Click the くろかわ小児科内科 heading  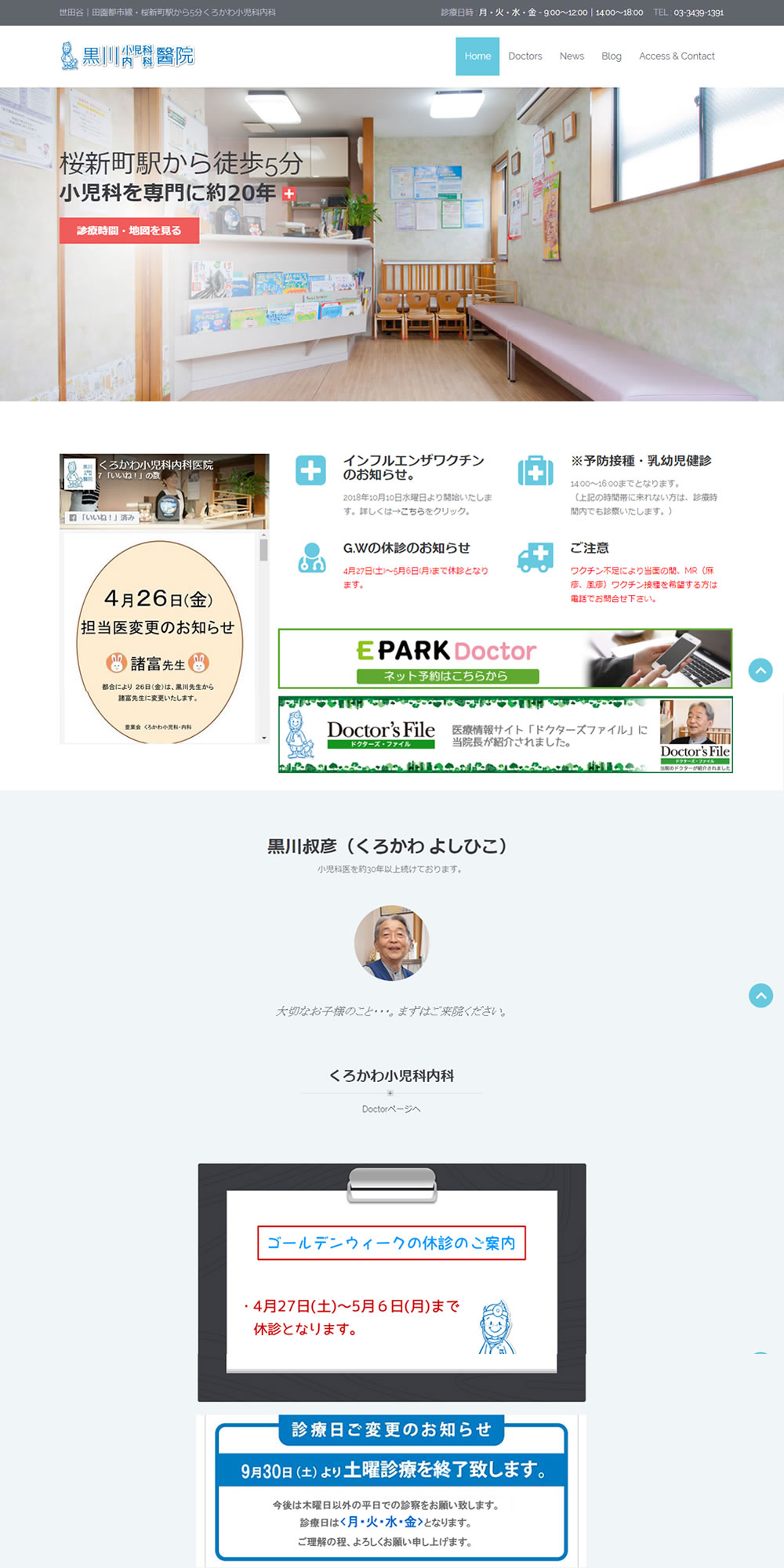(391, 1076)
